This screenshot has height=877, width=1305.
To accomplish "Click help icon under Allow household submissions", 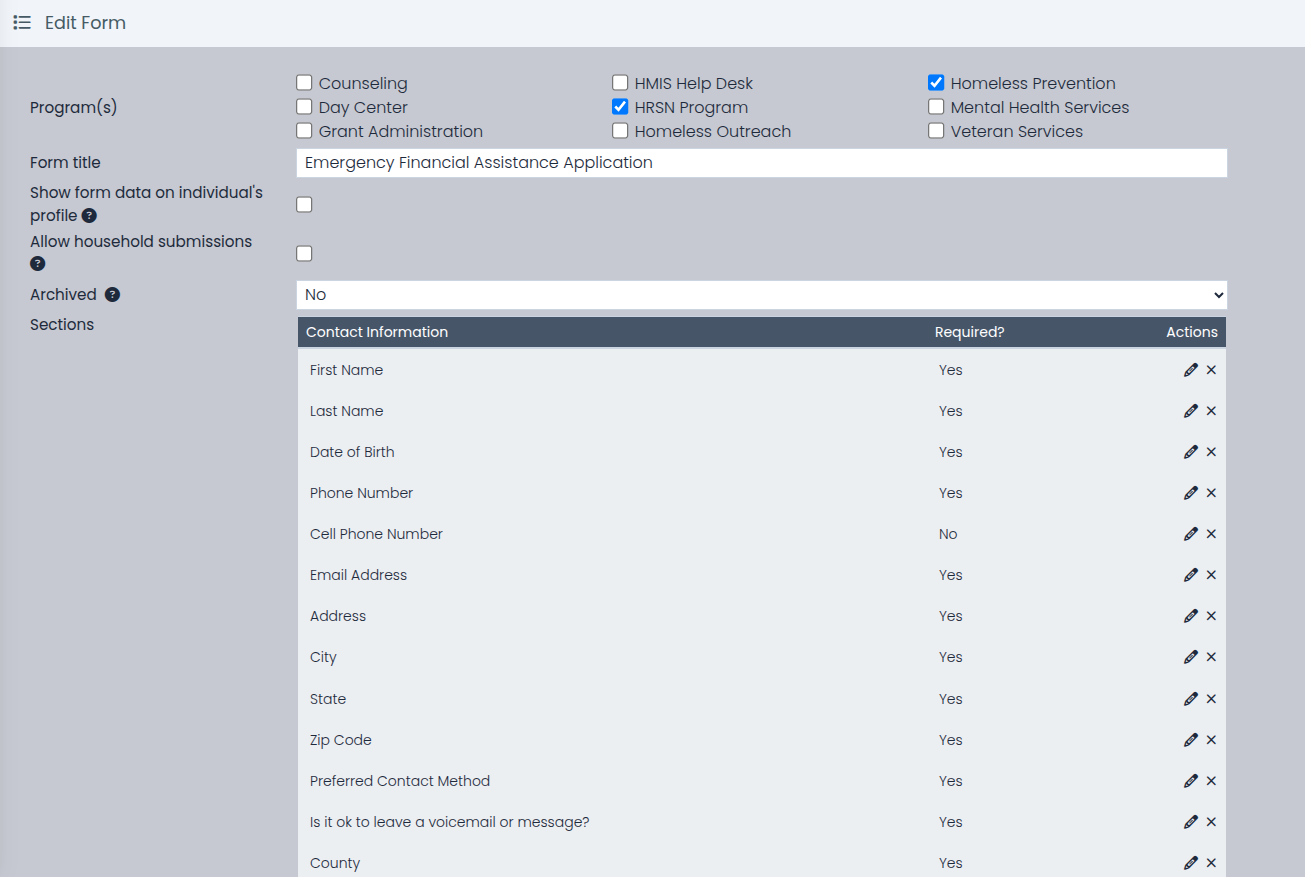I will (x=38, y=264).
